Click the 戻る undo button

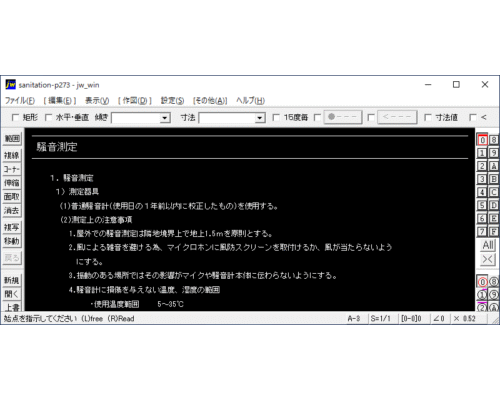click(12, 258)
